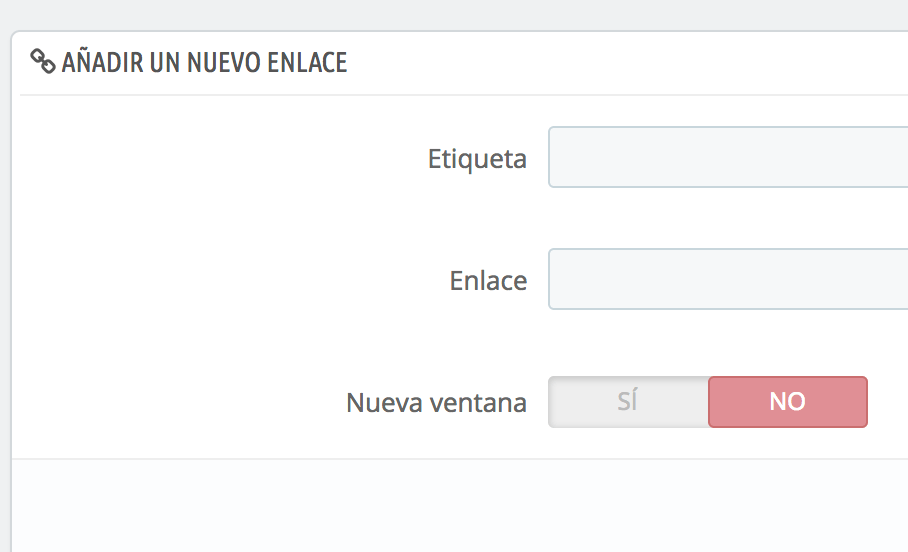Image resolution: width=908 pixels, height=552 pixels.
Task: Switch Nueva ventana toggle to SÍ
Action: (628, 402)
